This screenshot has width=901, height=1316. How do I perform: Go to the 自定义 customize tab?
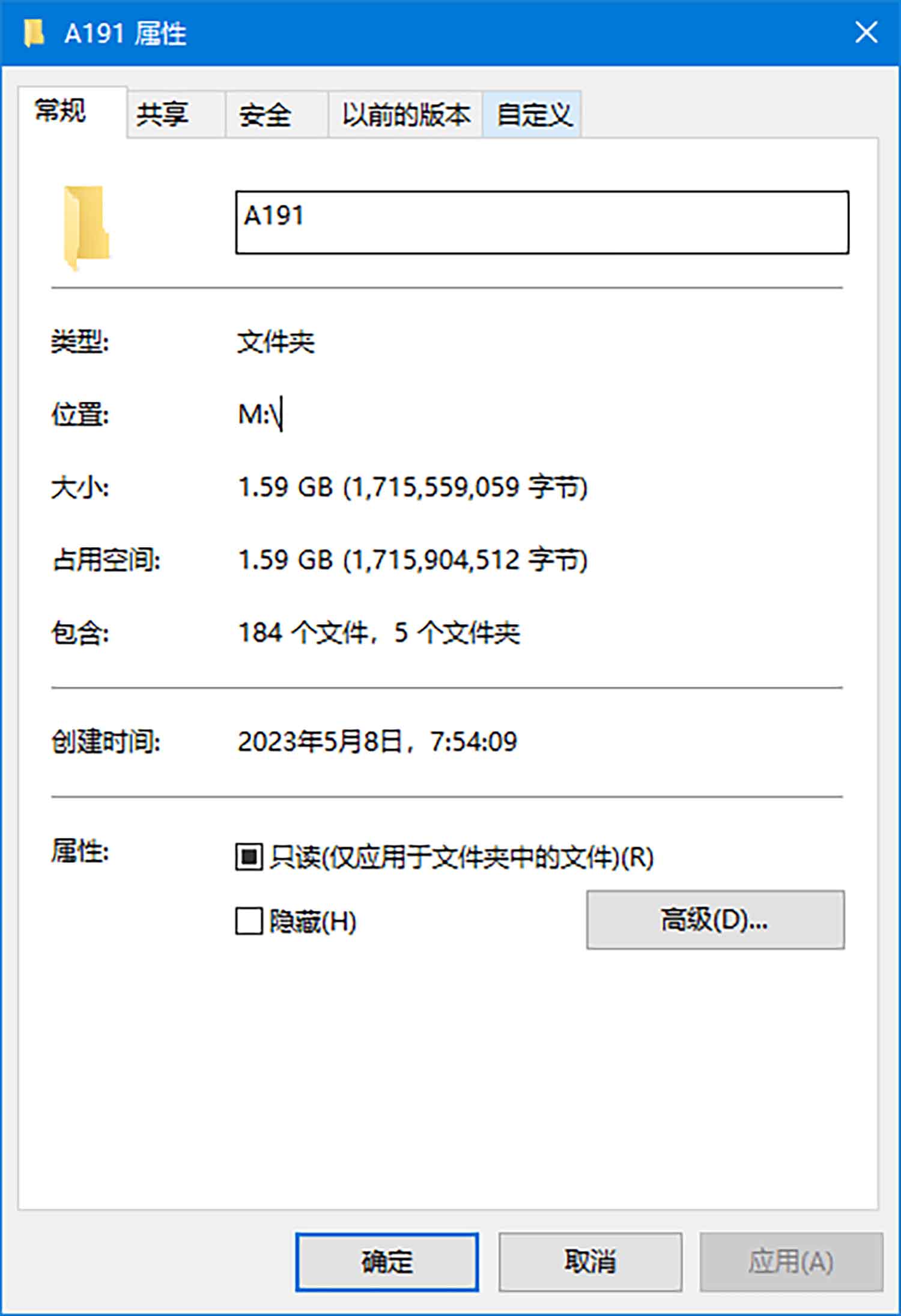point(532,114)
